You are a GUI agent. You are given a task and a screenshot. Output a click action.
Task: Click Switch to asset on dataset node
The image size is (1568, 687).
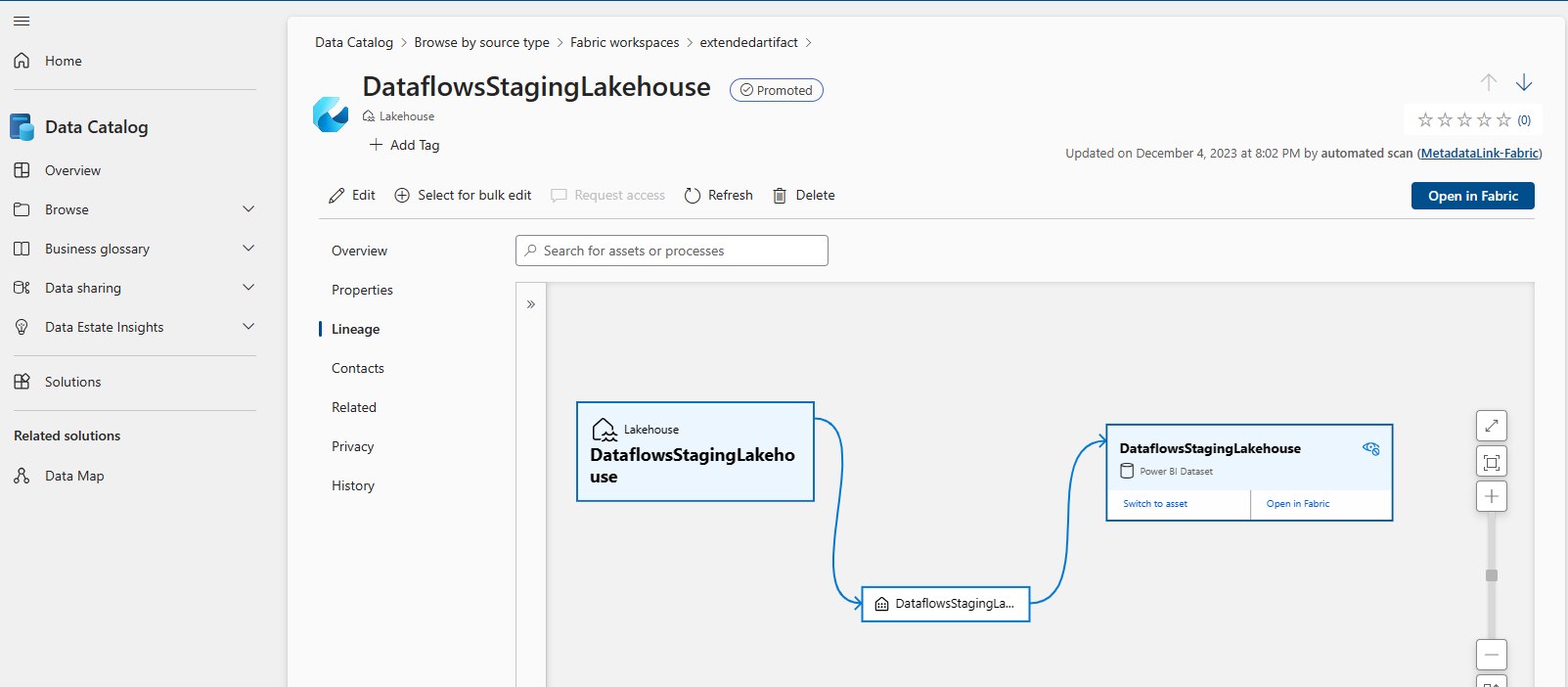[1155, 504]
